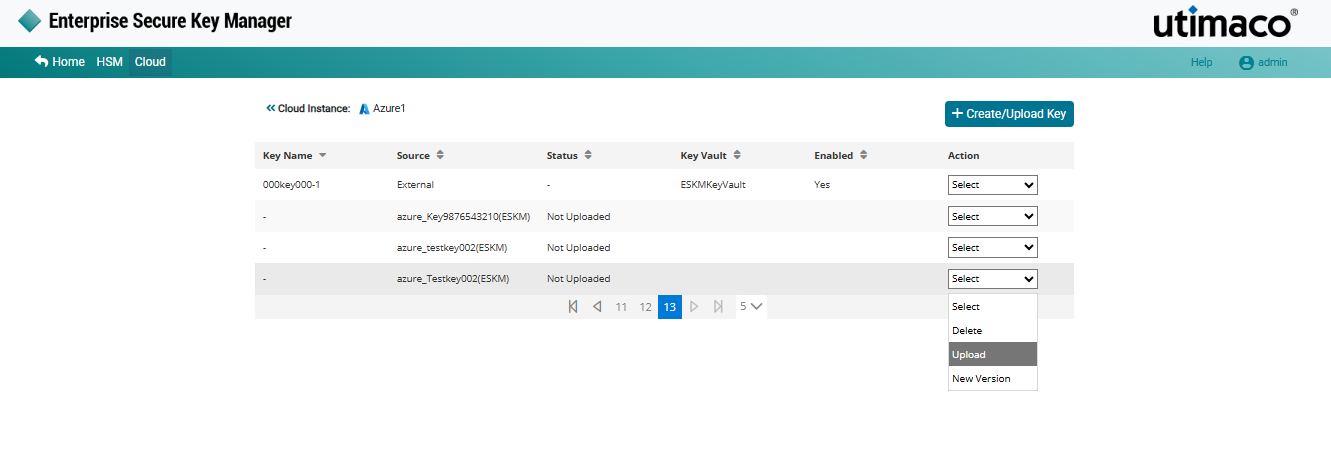1331x459 pixels.
Task: Open Action dropdown for 000key000-1 row
Action: [993, 185]
